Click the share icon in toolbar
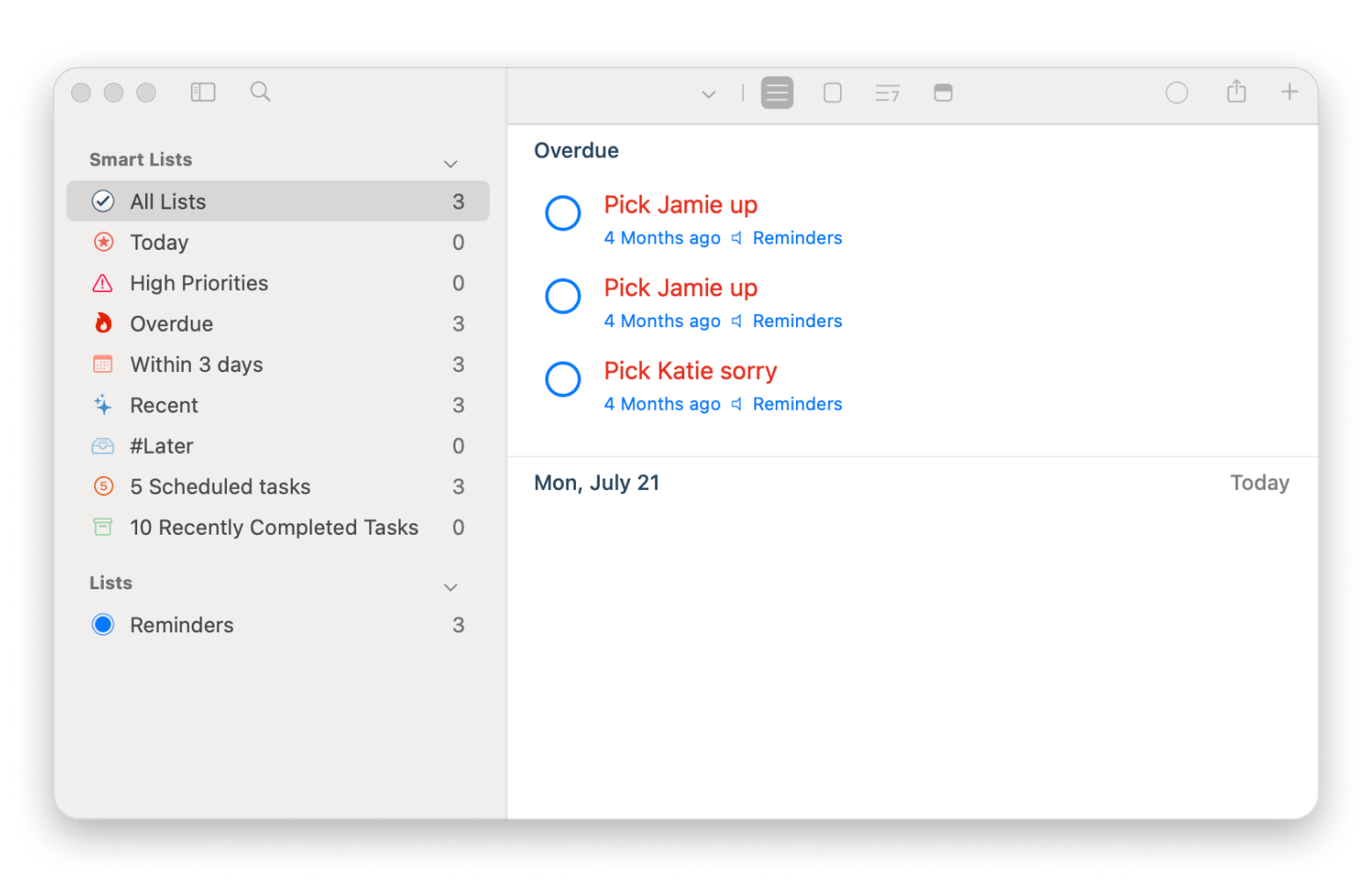The width and height of the screenshot is (1372, 890). 1237,91
